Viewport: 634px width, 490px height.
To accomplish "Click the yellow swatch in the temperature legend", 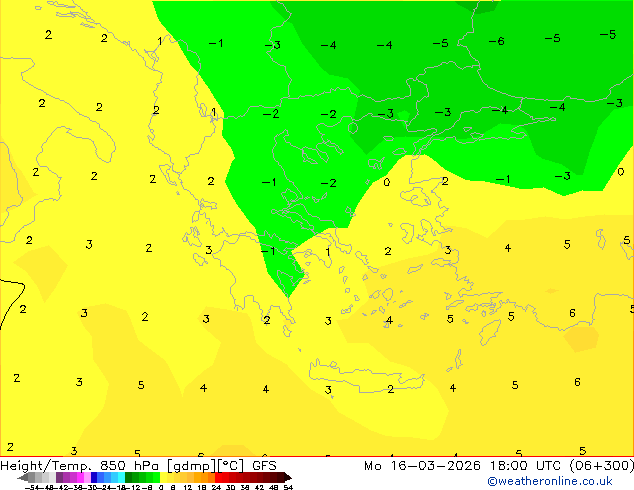I will pos(164,477).
